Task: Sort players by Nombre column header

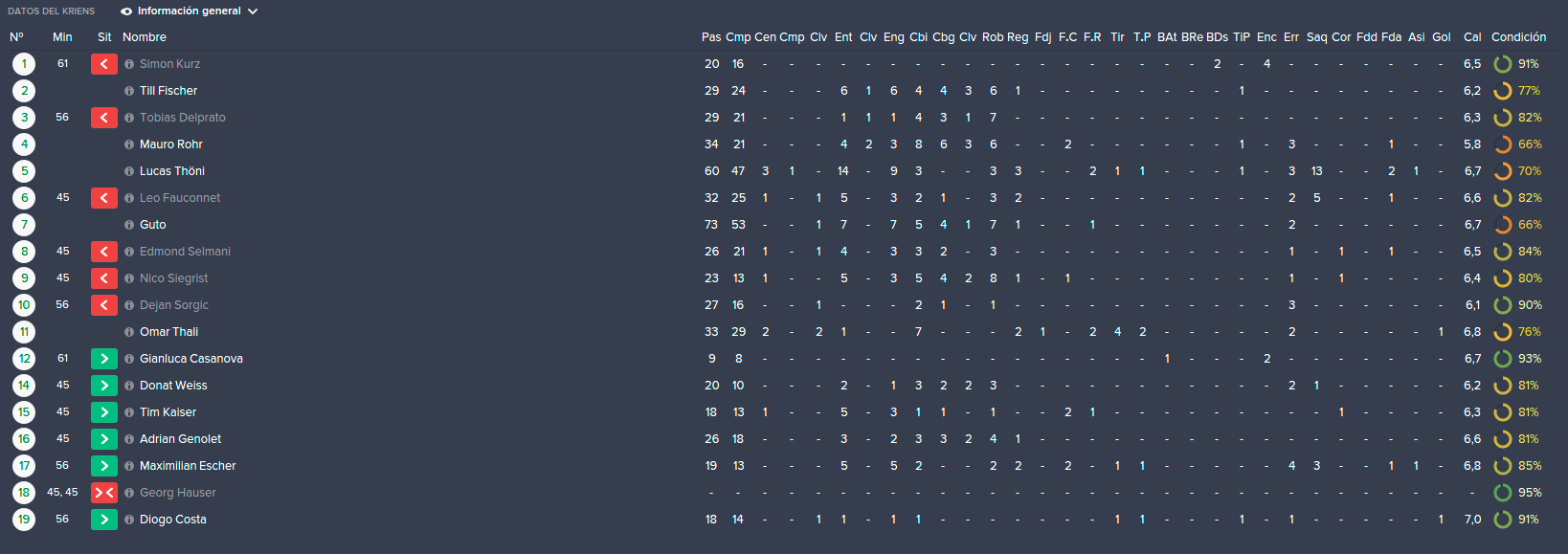Action: pyautogui.click(x=145, y=37)
